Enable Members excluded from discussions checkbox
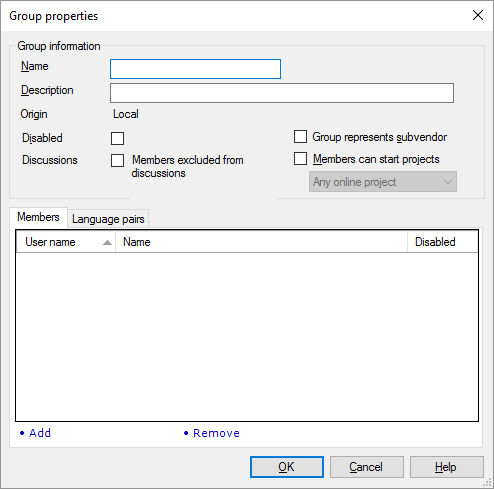 (x=117, y=160)
